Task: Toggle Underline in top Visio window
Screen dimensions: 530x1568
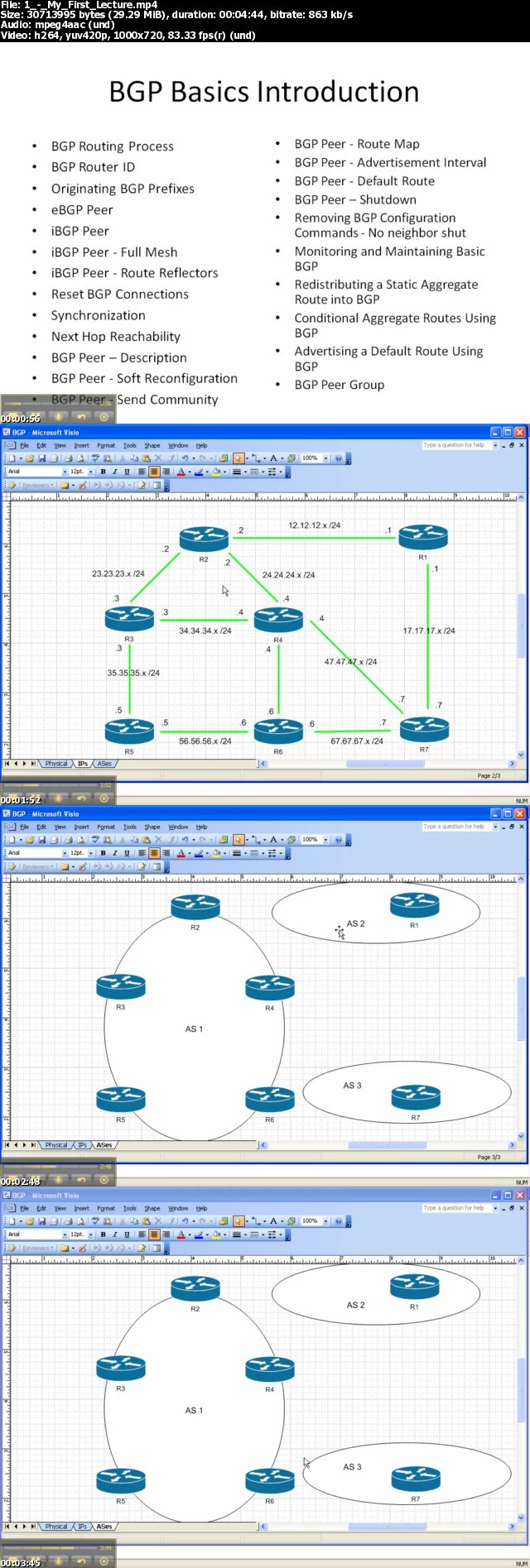Action: [x=127, y=472]
